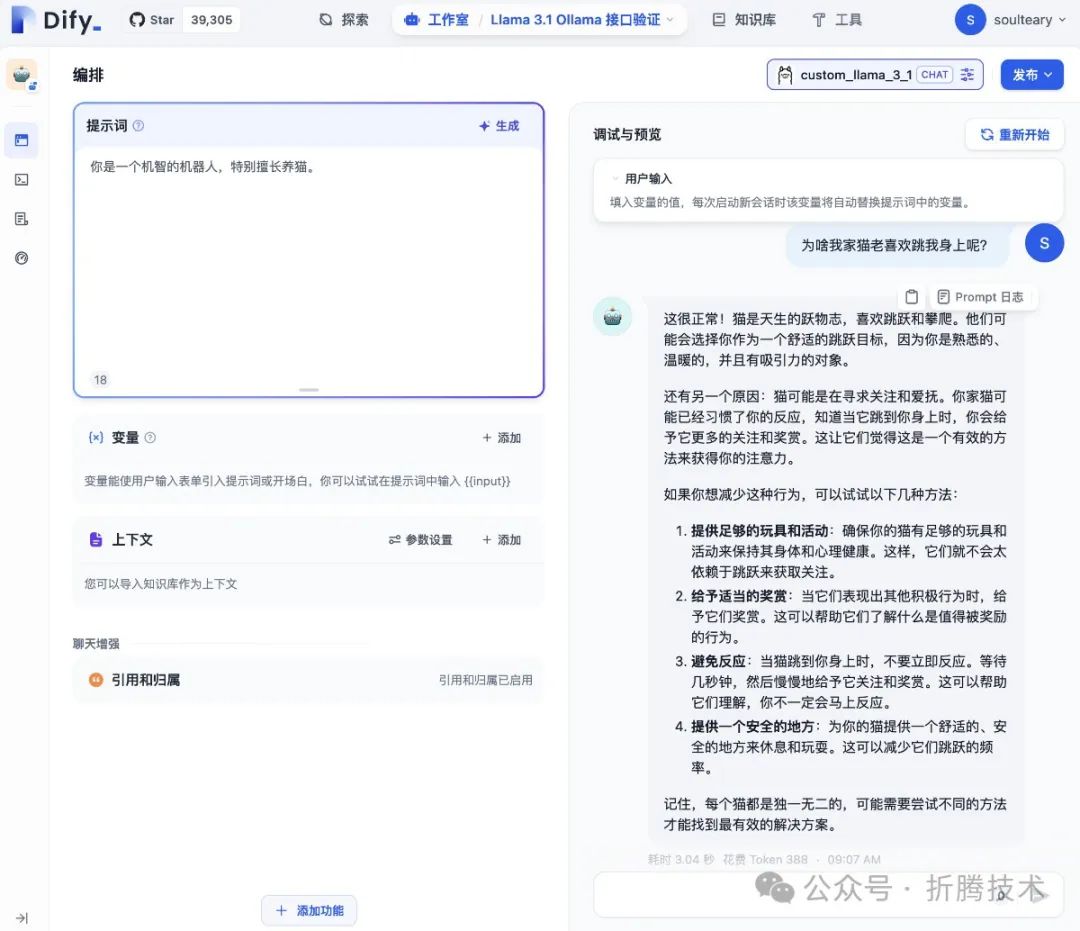Click the soulteary avatar in header

click(970, 20)
